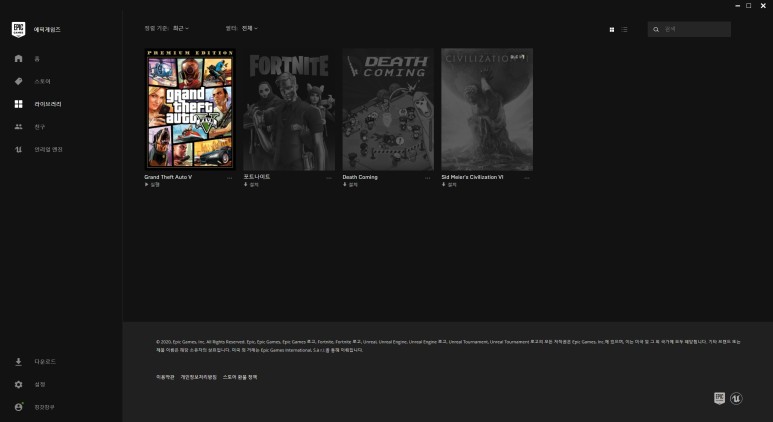Select the 다운로드 label in the sidebar
Screen dimensions: 773x422
(45, 362)
